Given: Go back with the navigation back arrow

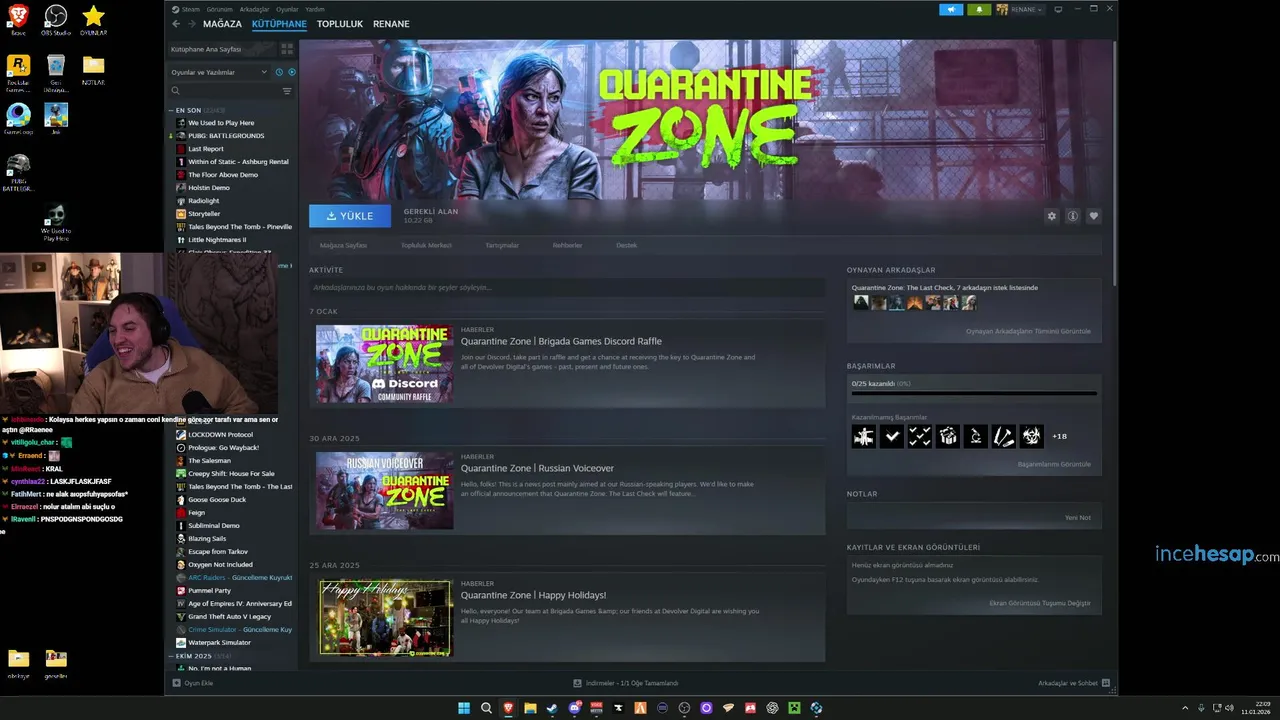Looking at the screenshot, I should (x=176, y=24).
